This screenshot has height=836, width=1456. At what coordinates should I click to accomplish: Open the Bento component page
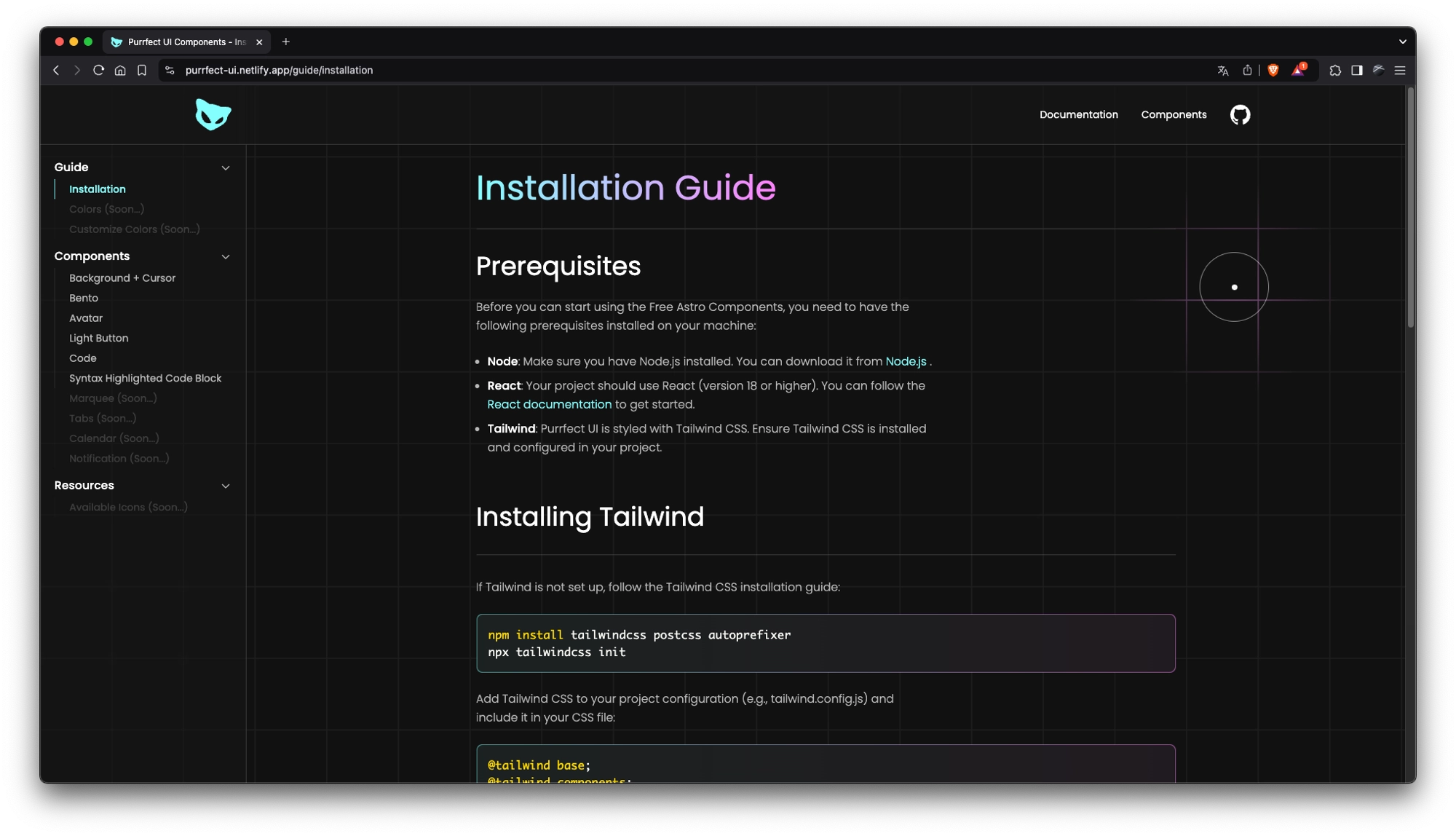(x=84, y=298)
